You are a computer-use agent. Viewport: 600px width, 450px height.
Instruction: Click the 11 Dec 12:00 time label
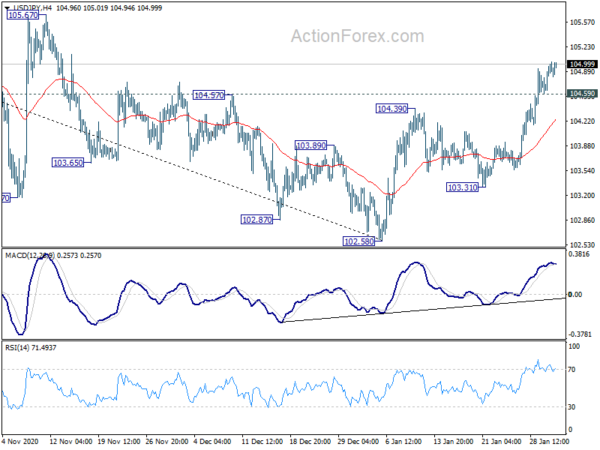(263, 441)
